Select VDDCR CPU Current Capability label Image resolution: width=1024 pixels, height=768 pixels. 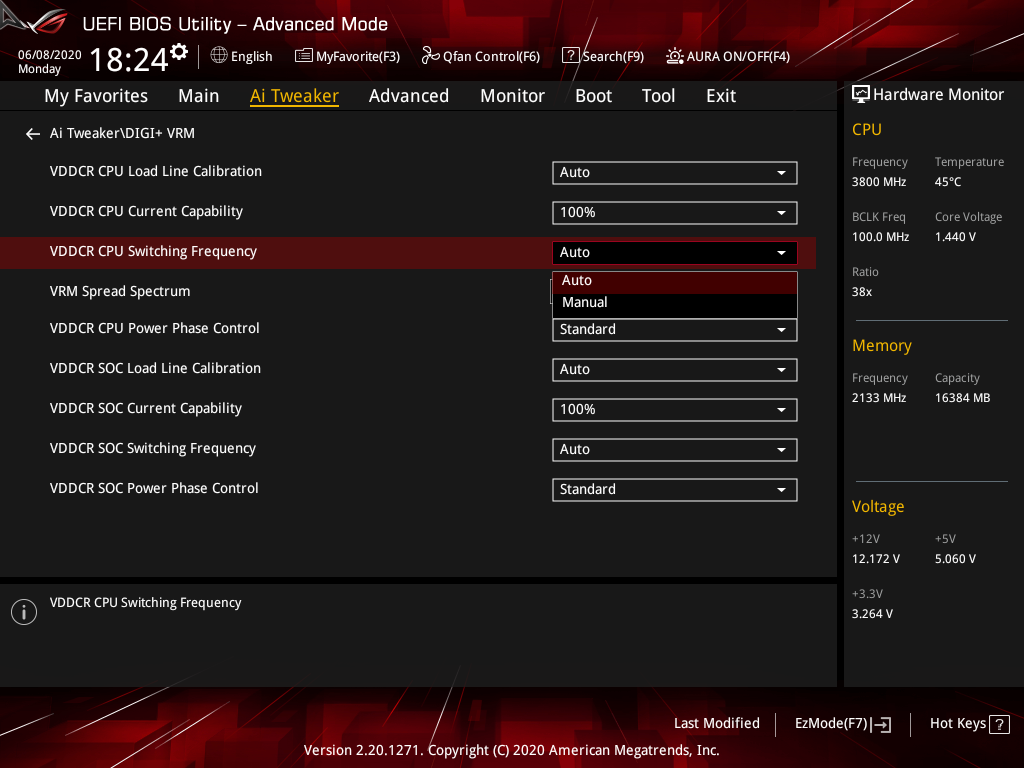tap(146, 212)
